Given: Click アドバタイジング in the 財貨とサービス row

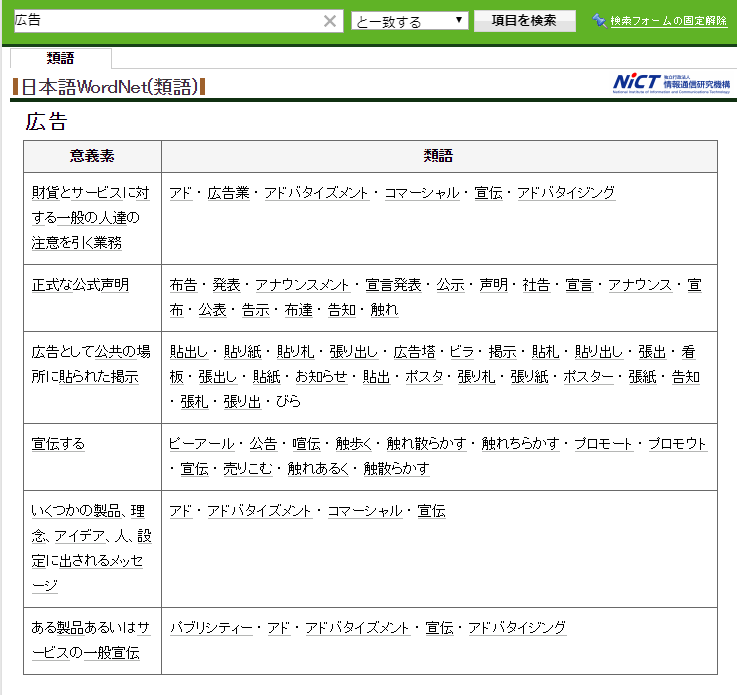Looking at the screenshot, I should [x=566, y=193].
